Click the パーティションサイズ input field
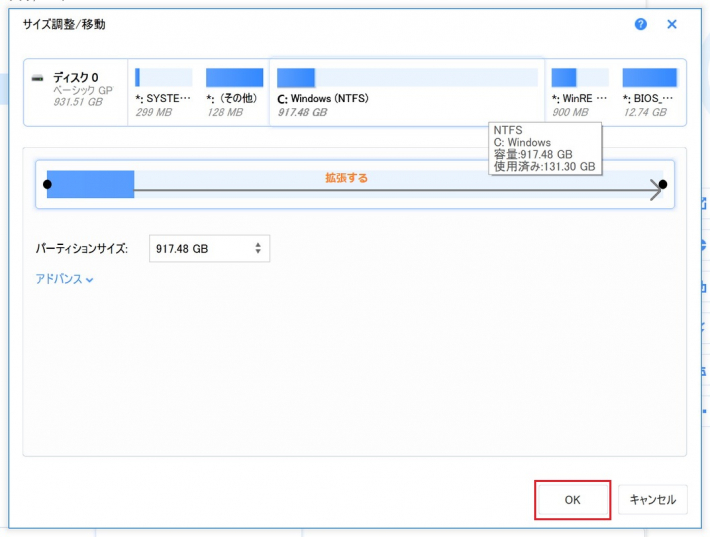The height and width of the screenshot is (537, 710). (x=200, y=249)
